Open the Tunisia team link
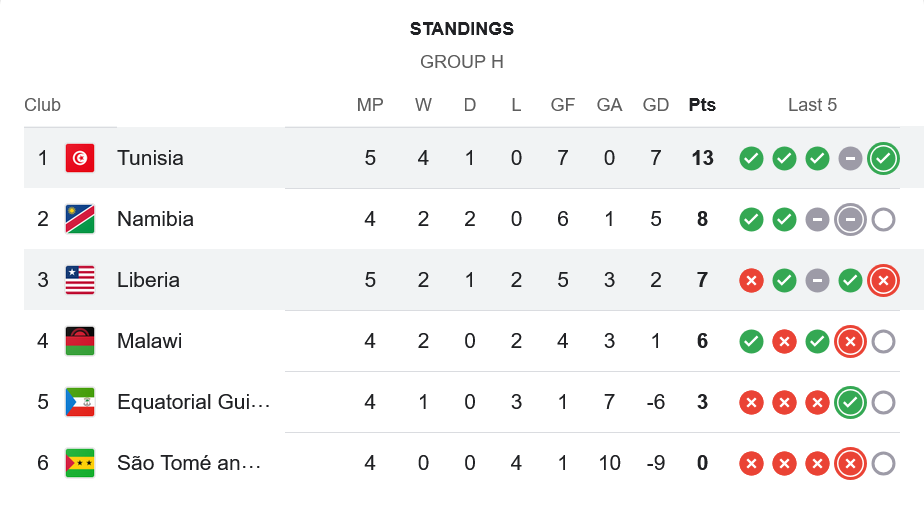924x510 pixels. [x=150, y=158]
